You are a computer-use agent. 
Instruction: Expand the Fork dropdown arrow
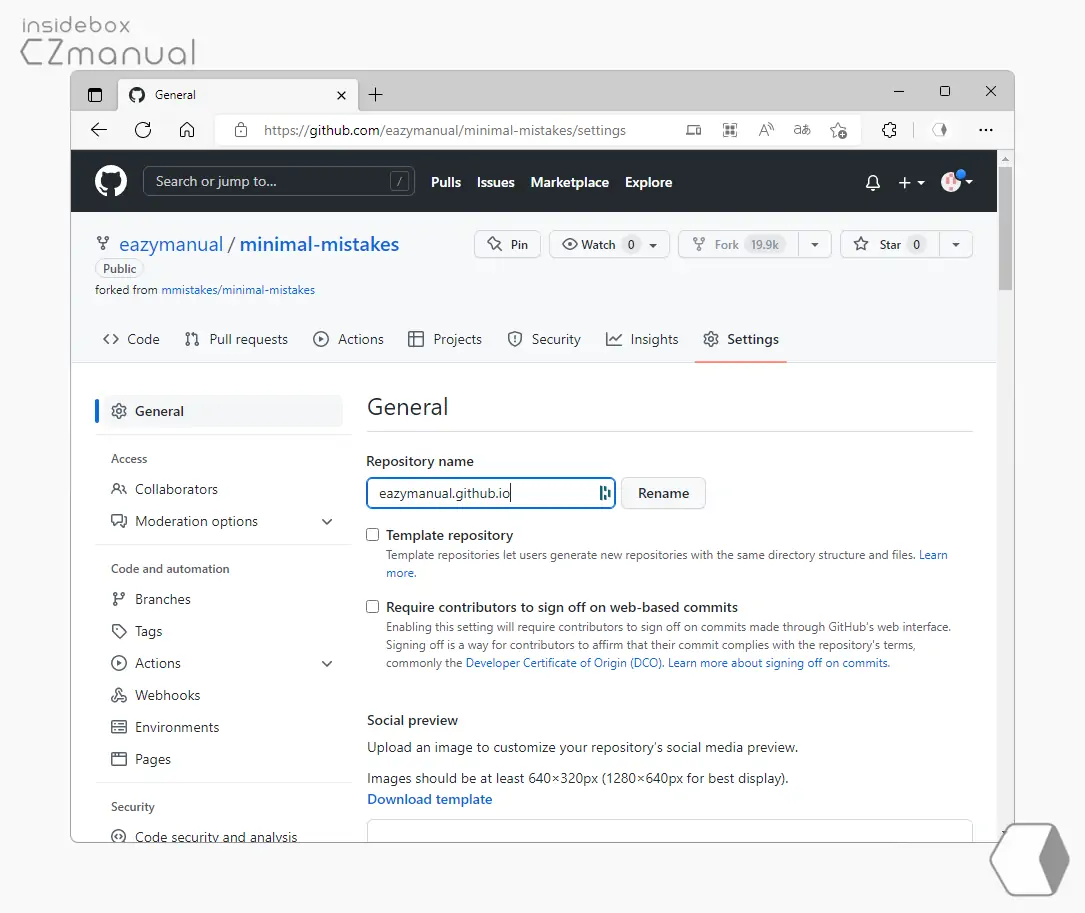point(814,244)
